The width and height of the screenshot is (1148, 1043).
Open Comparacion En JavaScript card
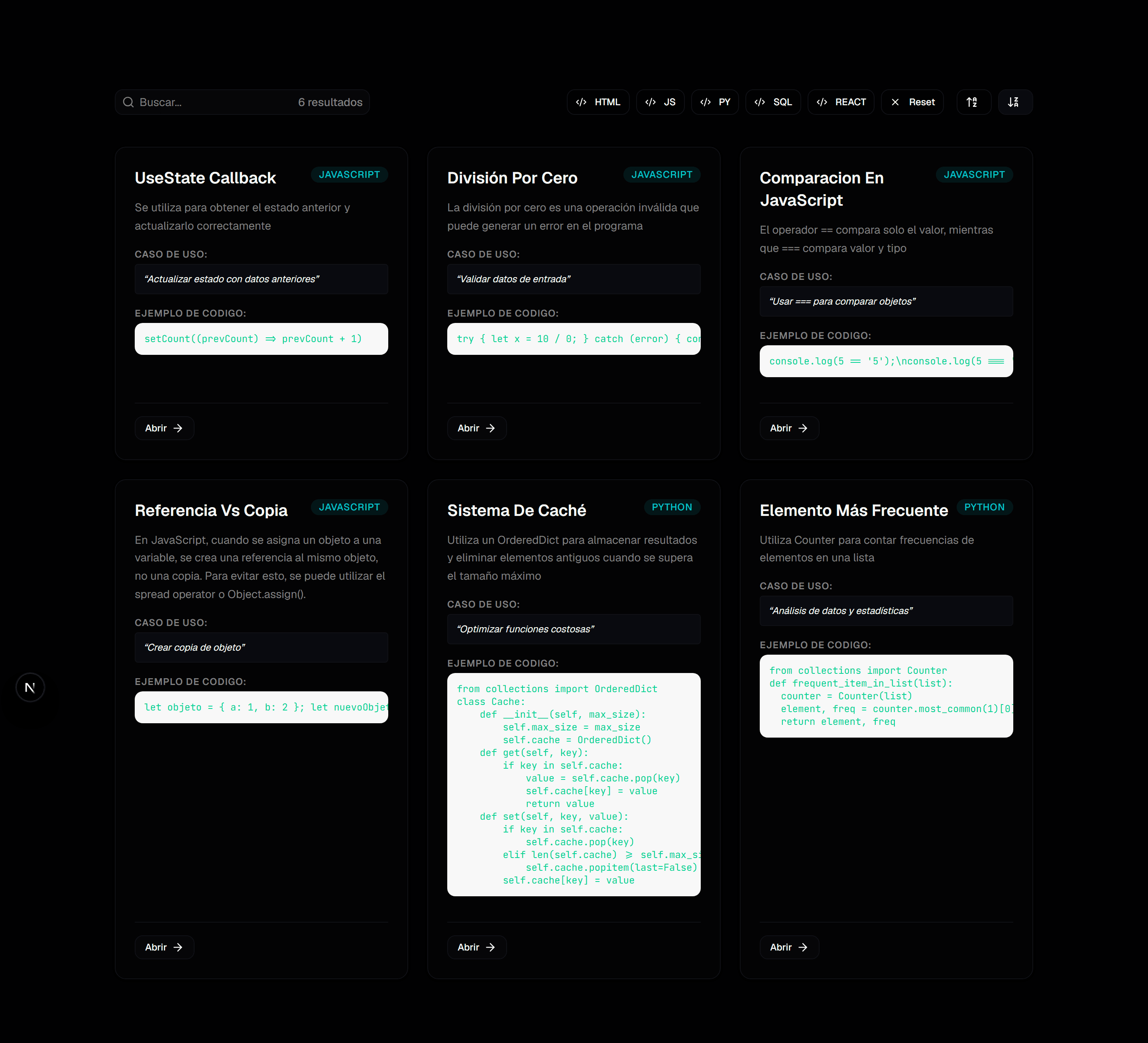[789, 428]
